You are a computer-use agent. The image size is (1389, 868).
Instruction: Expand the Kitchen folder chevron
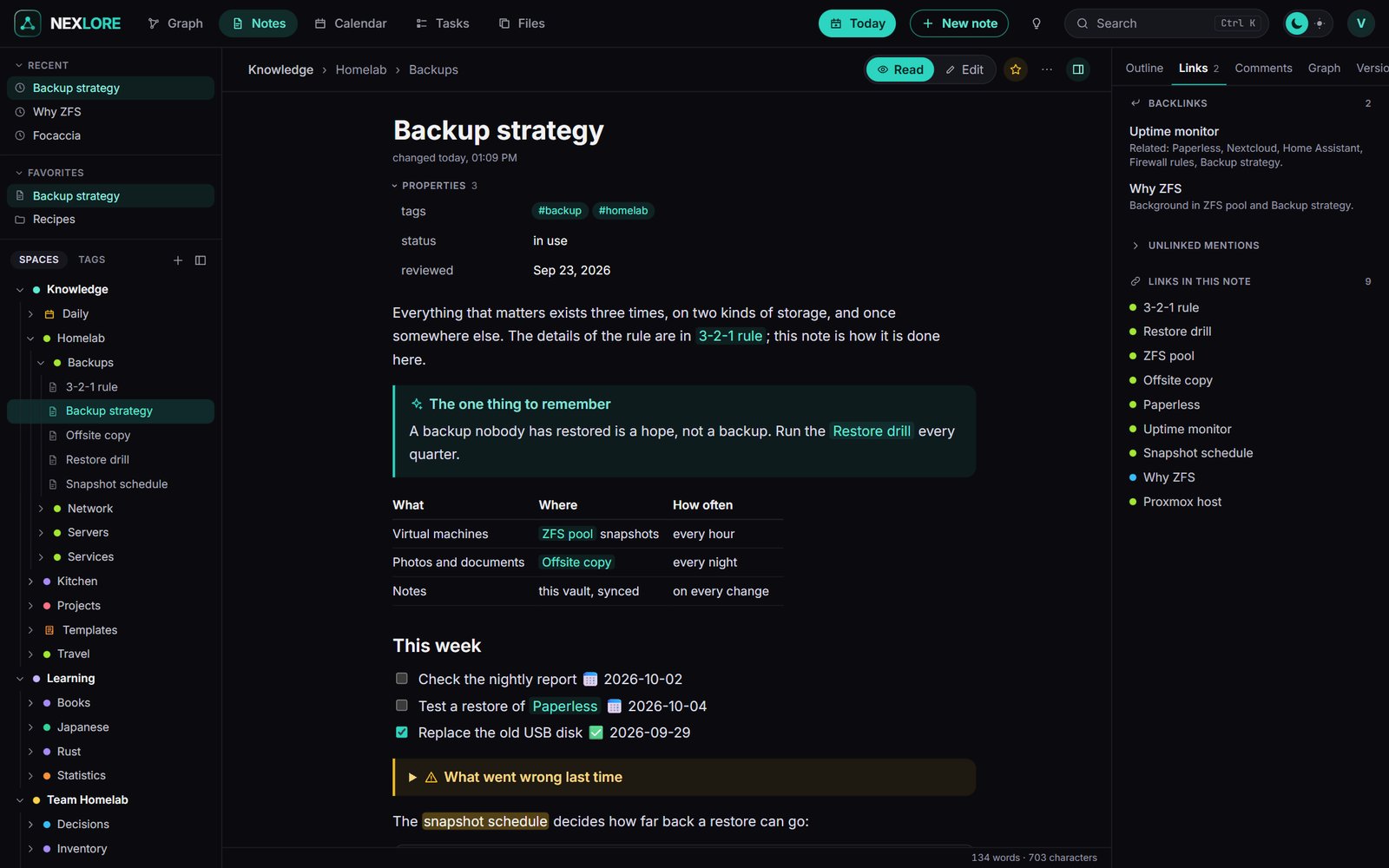(x=30, y=582)
